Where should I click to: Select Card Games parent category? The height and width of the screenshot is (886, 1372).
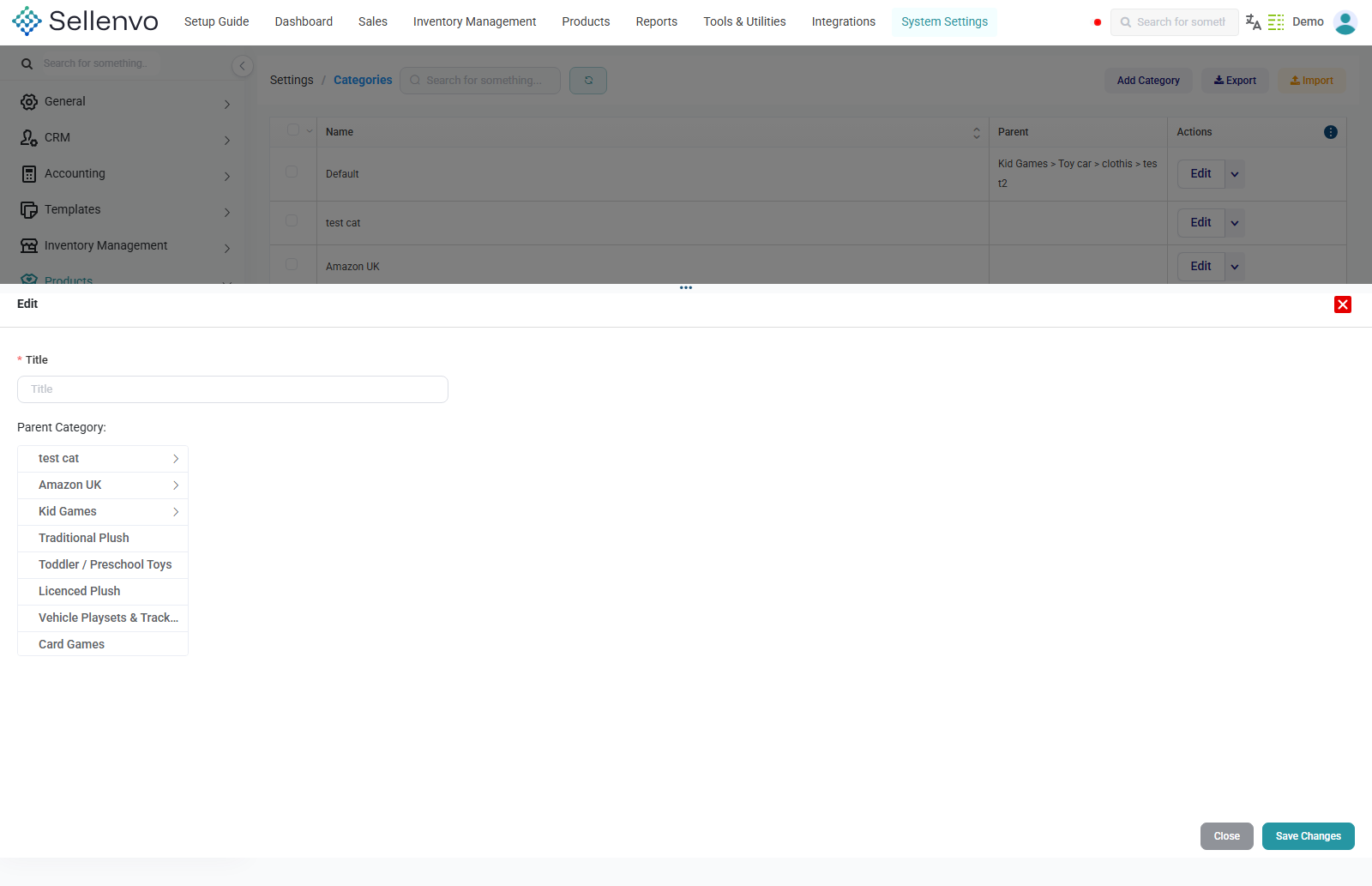point(103,644)
